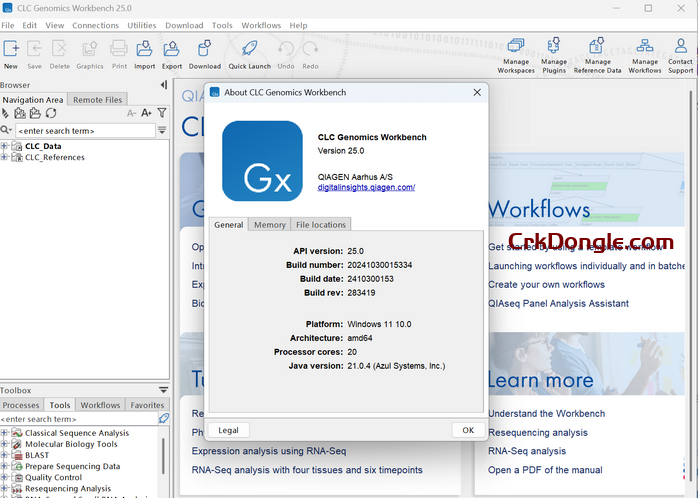Click the Toolbox tree vertical scrollbar
700x498 pixels.
pos(163,455)
